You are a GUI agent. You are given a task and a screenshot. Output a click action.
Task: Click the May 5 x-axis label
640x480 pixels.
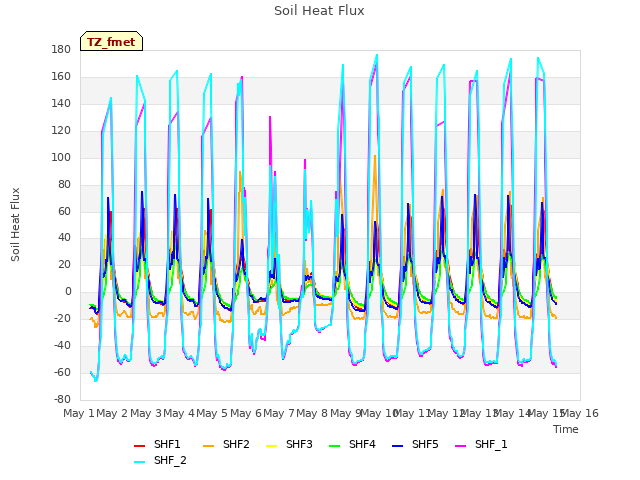click(212, 413)
